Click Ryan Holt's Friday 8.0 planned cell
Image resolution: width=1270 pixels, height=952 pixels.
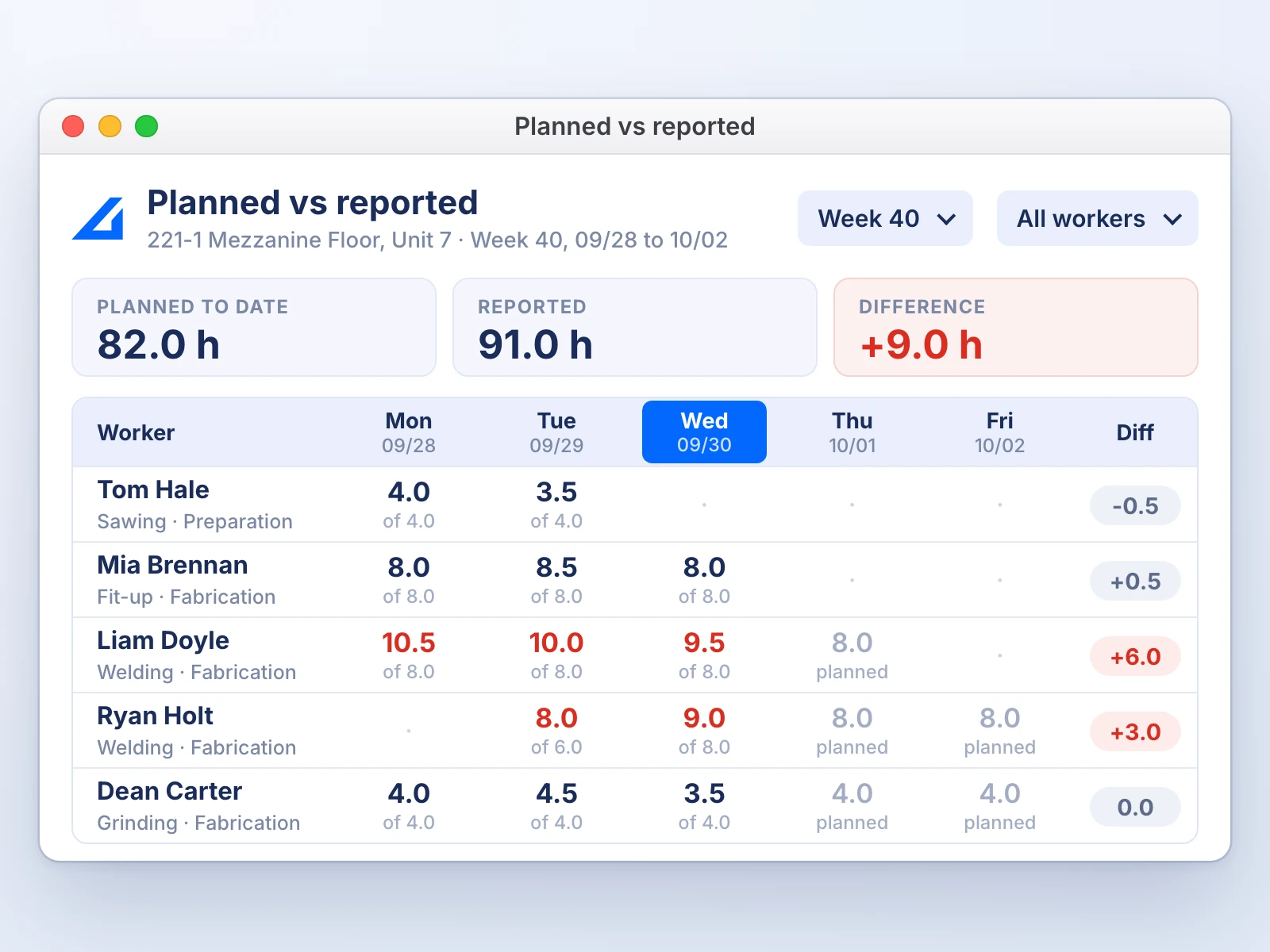point(1000,731)
